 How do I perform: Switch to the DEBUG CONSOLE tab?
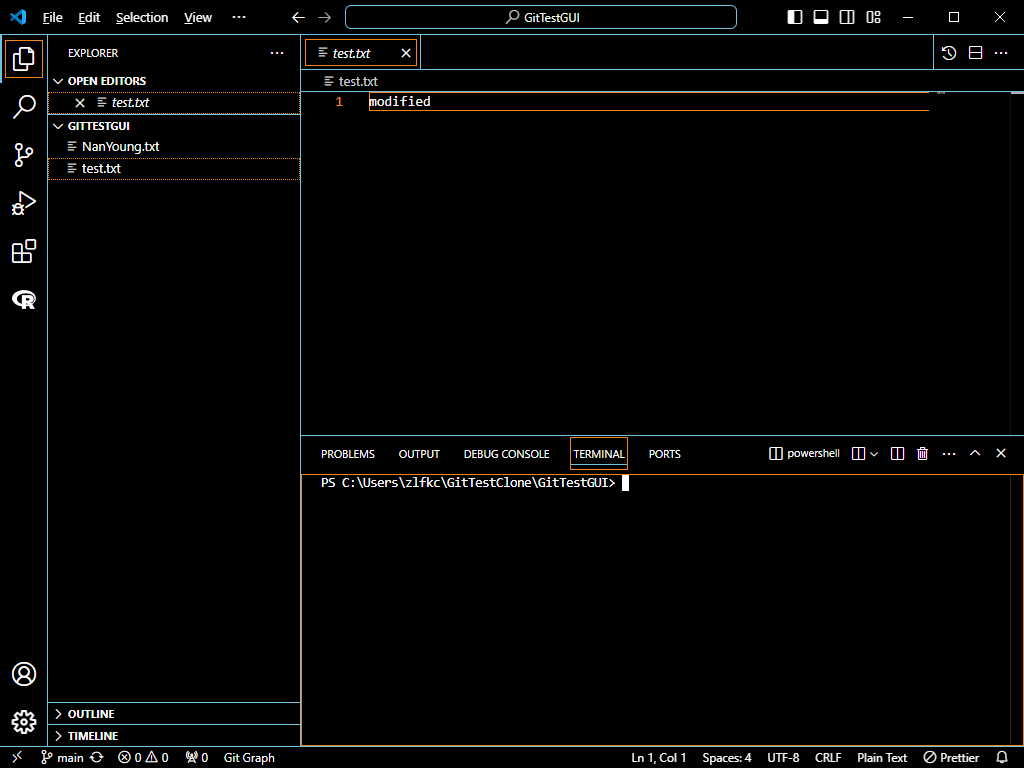[x=507, y=454]
